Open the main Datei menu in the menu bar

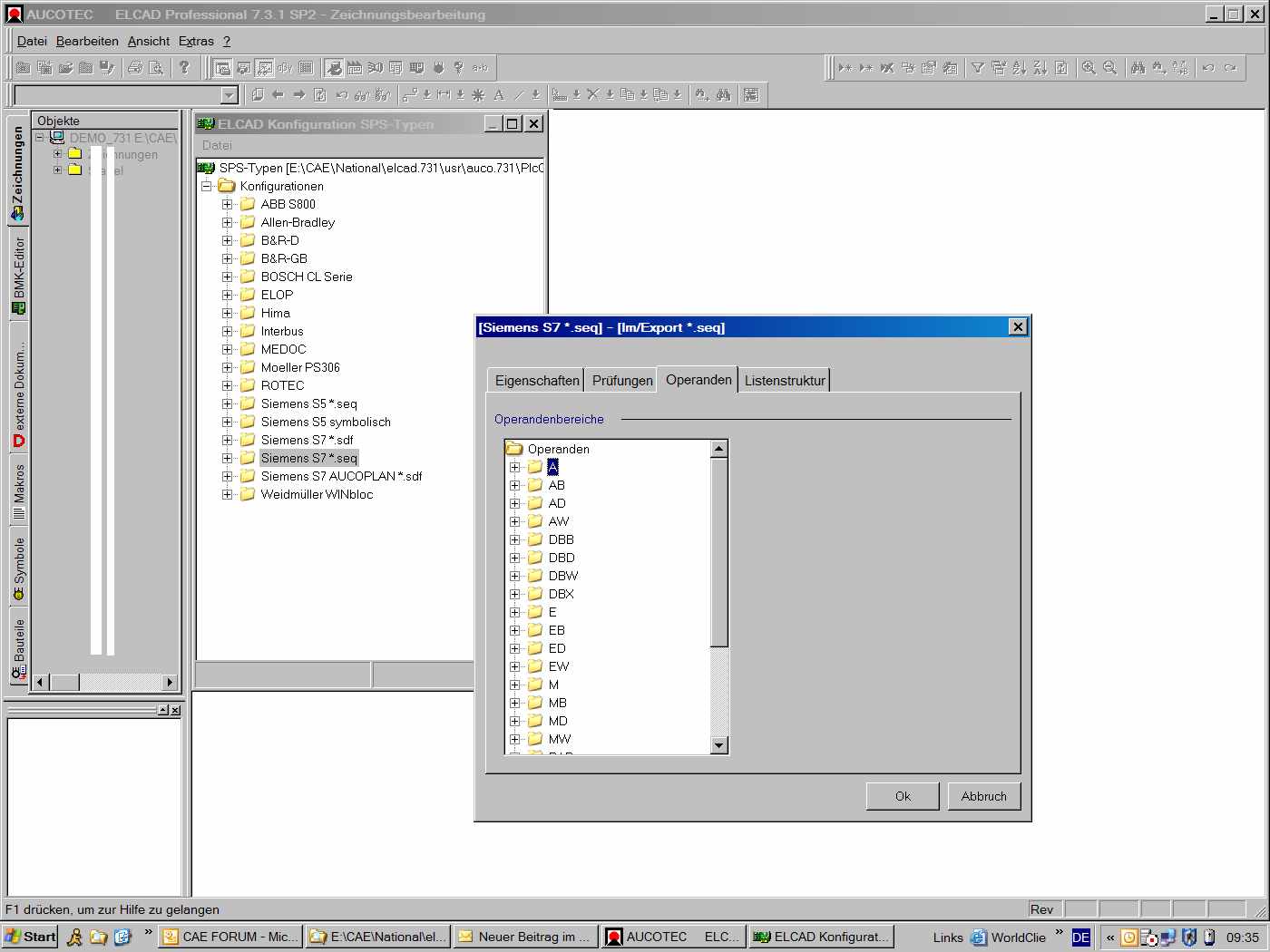32,41
